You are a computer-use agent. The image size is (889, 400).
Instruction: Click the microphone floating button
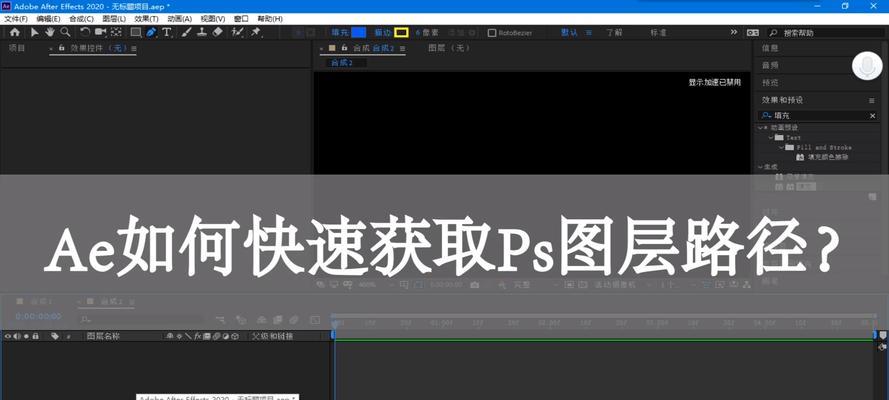[x=867, y=67]
